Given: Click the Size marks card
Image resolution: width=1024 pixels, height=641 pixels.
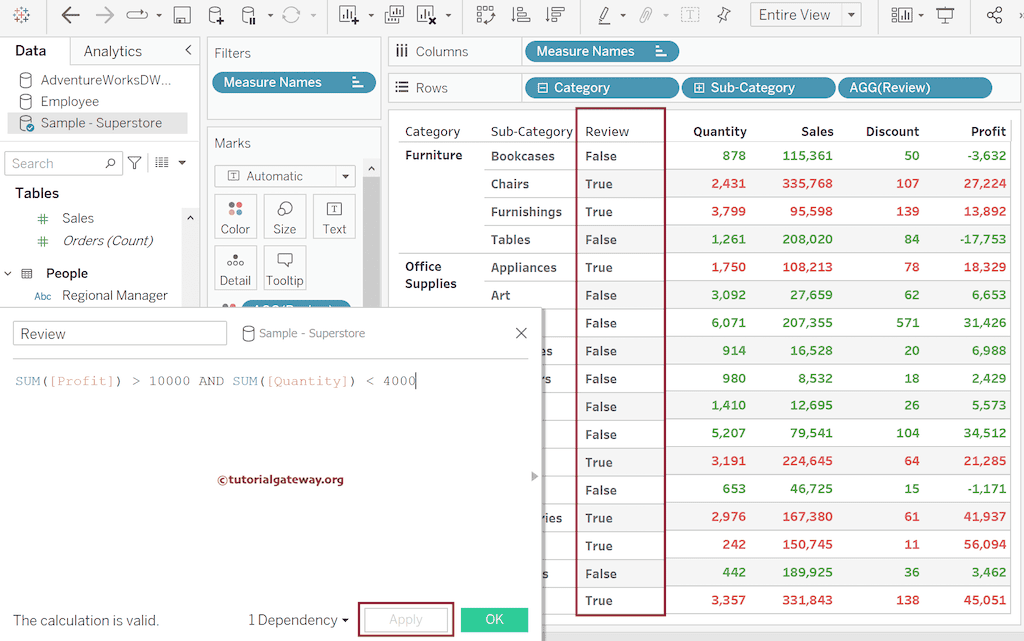Looking at the screenshot, I should pos(285,216).
